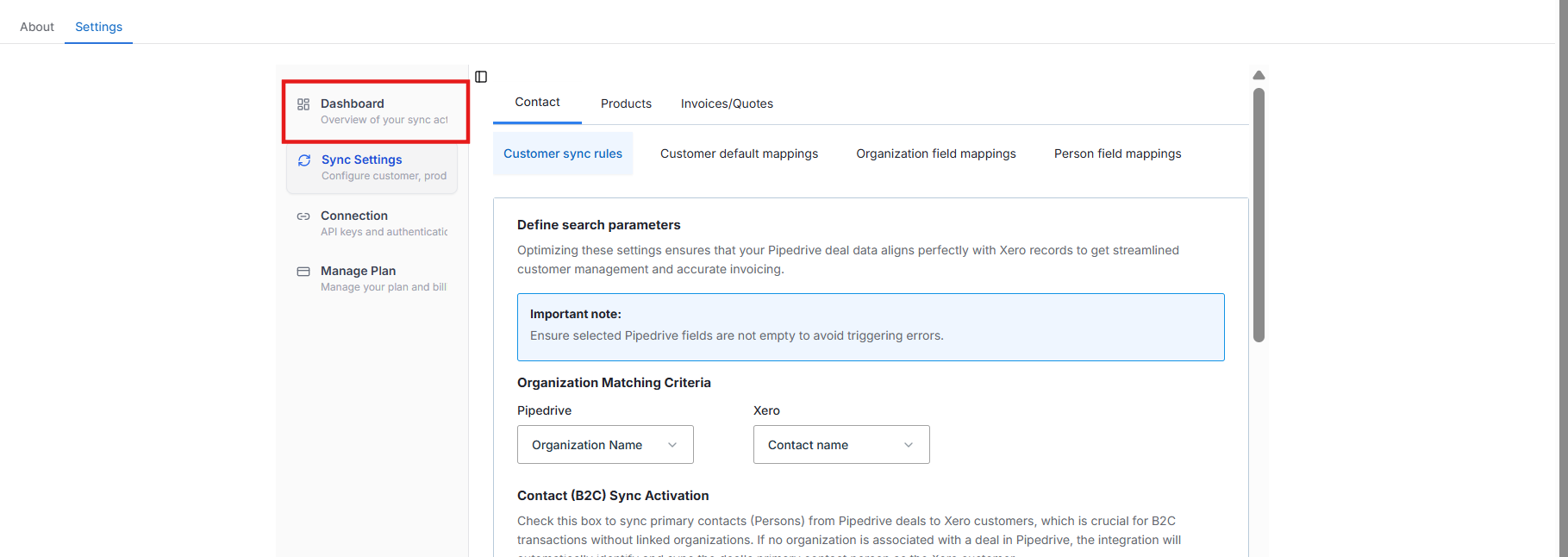The height and width of the screenshot is (557, 1568).
Task: Open the Sync Settings sidebar item
Action: click(372, 167)
